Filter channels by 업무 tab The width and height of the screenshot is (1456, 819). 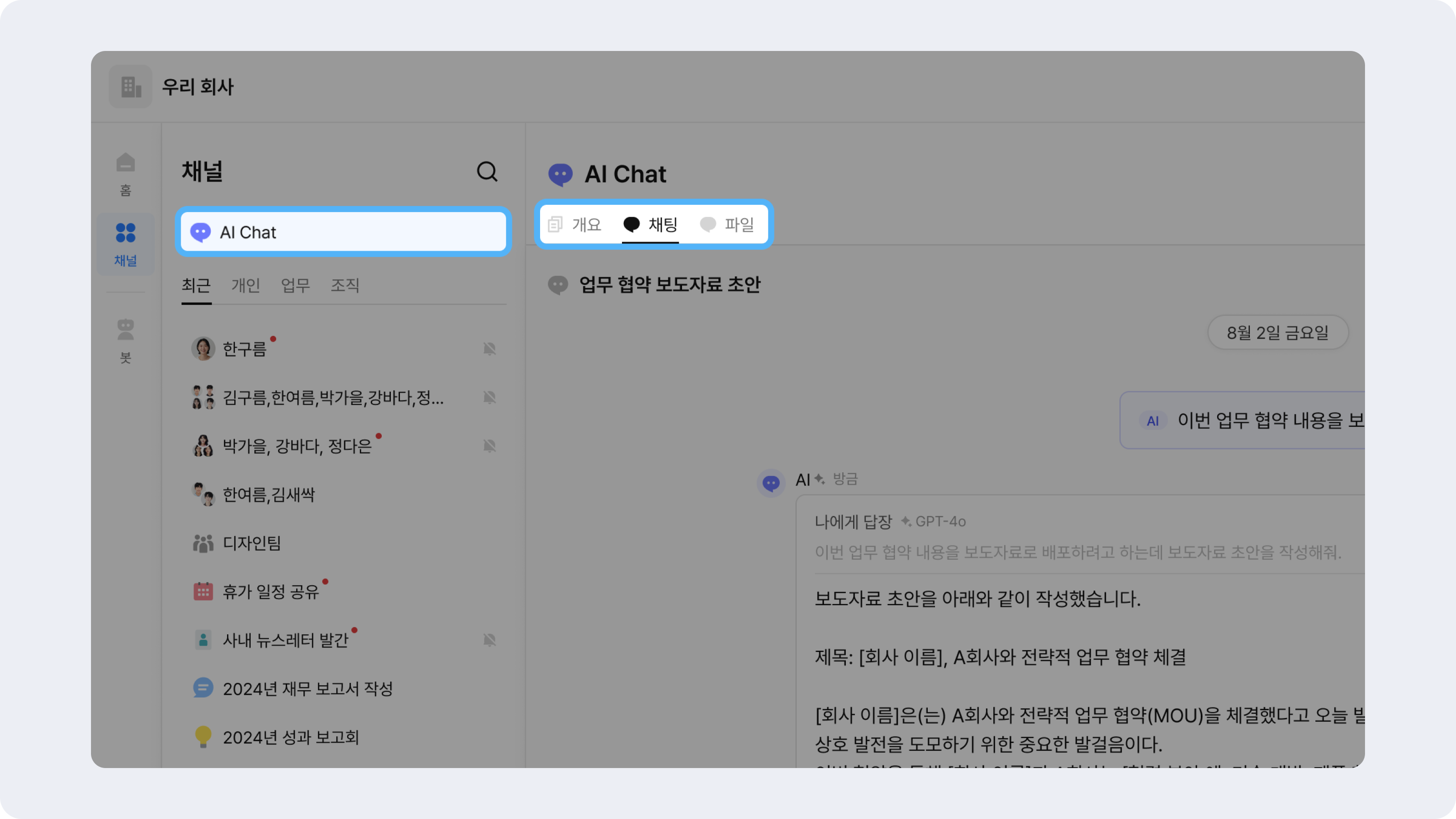295,285
